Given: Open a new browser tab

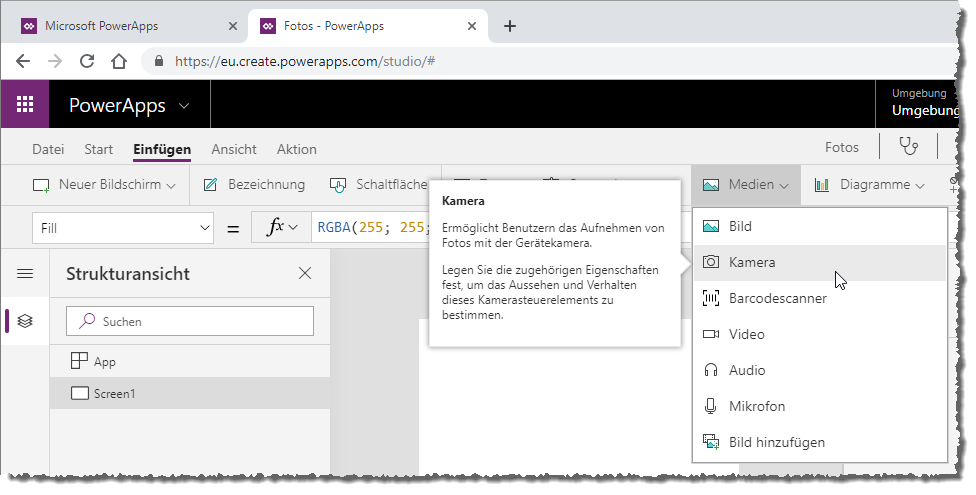Looking at the screenshot, I should click(510, 26).
